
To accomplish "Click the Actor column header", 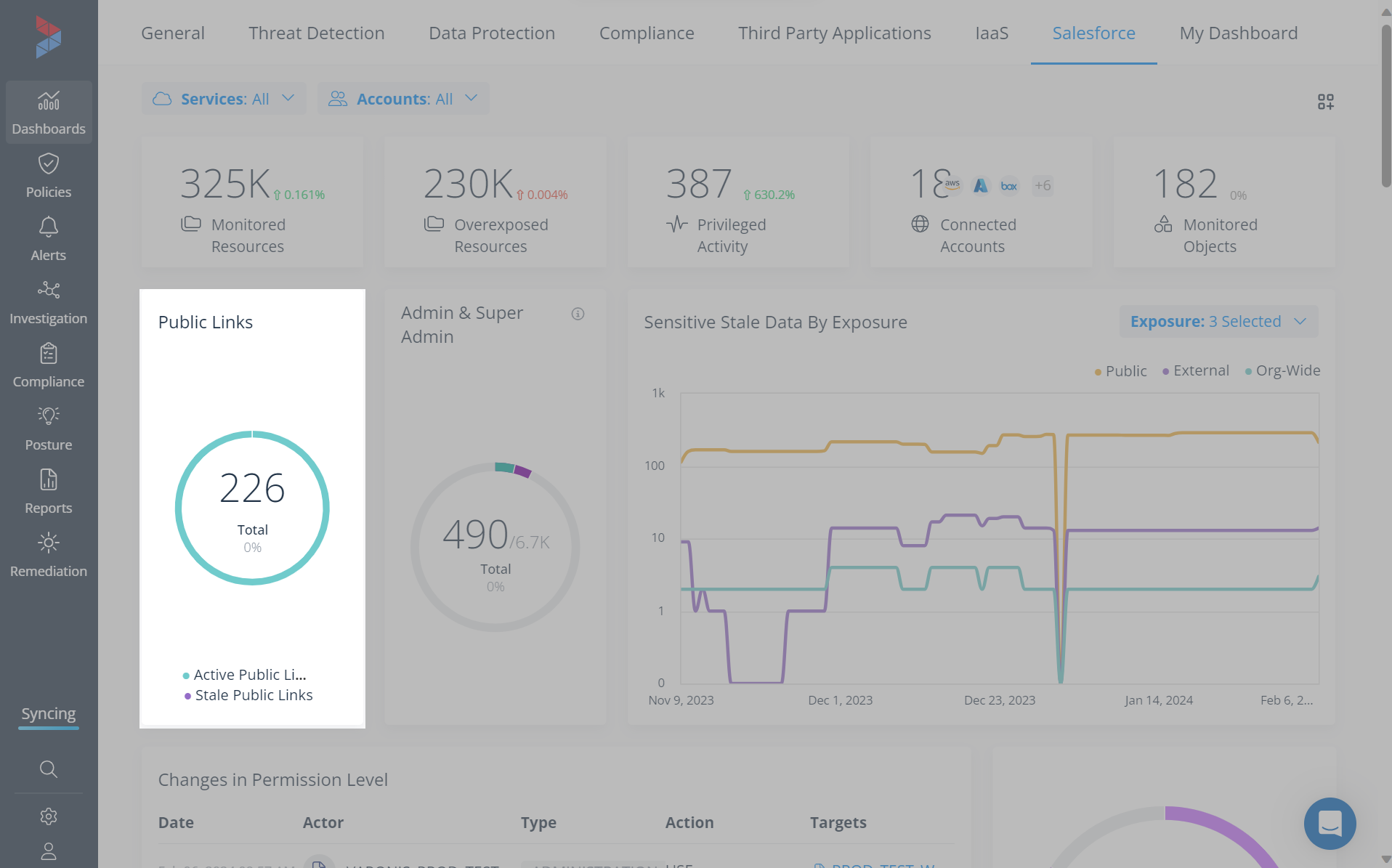I will (323, 822).
